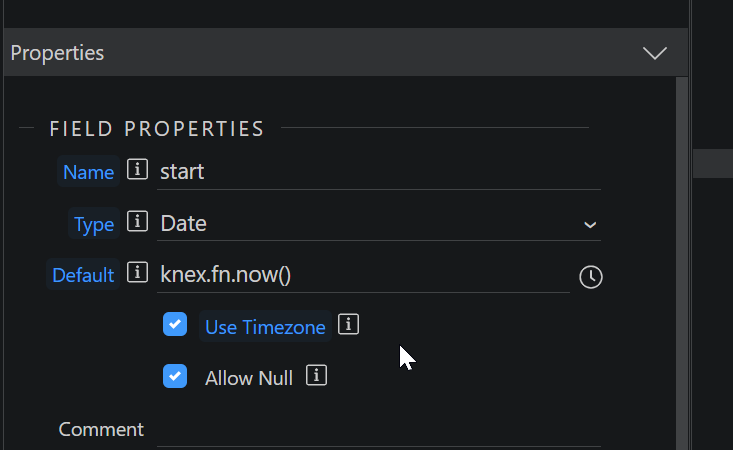Click the Type dropdown arrow

click(x=590, y=225)
